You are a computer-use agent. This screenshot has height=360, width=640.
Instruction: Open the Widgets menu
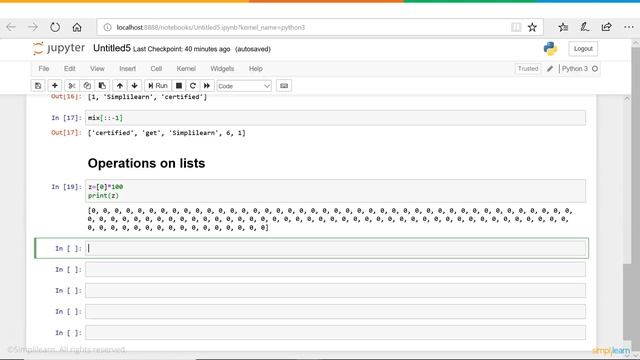coord(222,69)
